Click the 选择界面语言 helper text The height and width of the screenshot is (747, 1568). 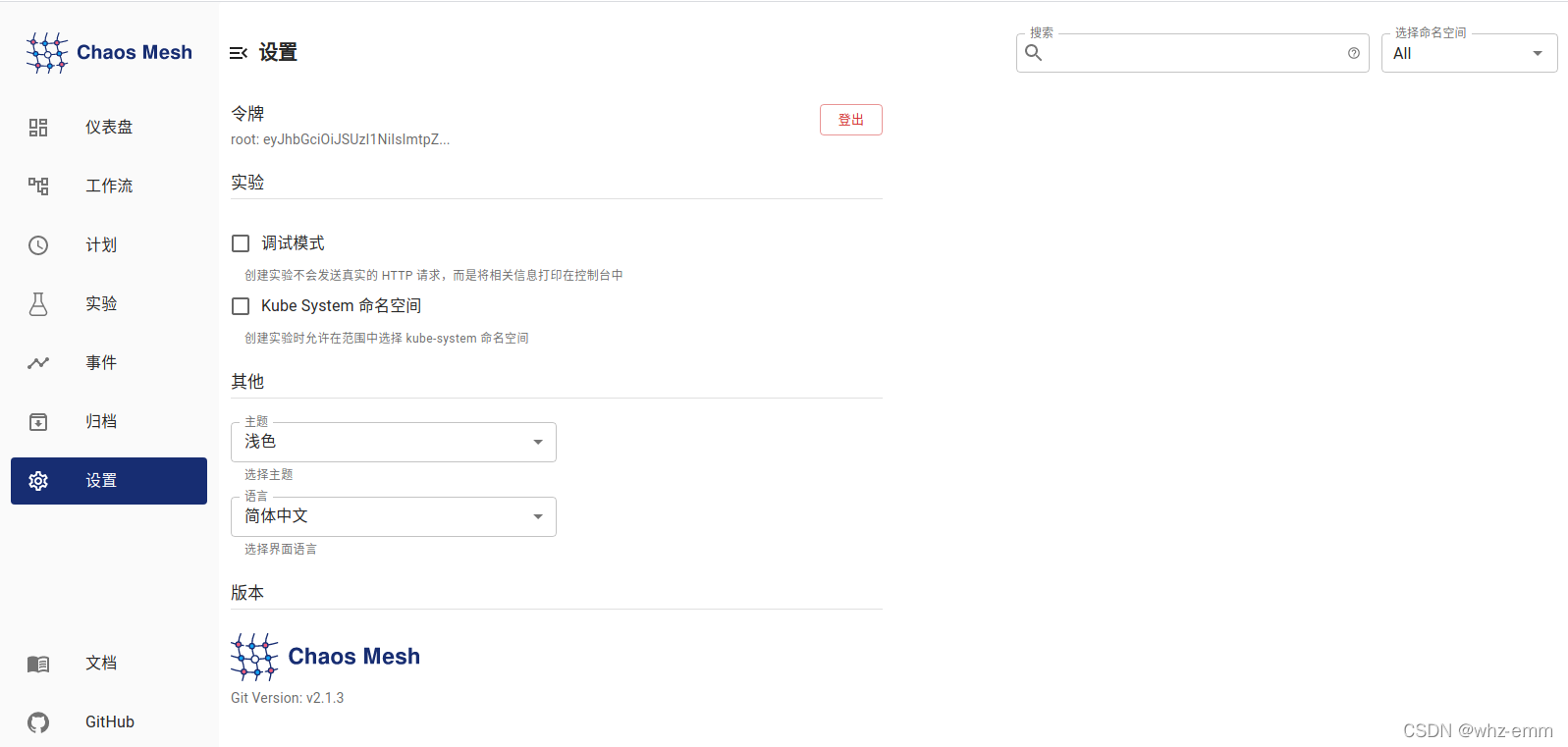[281, 550]
